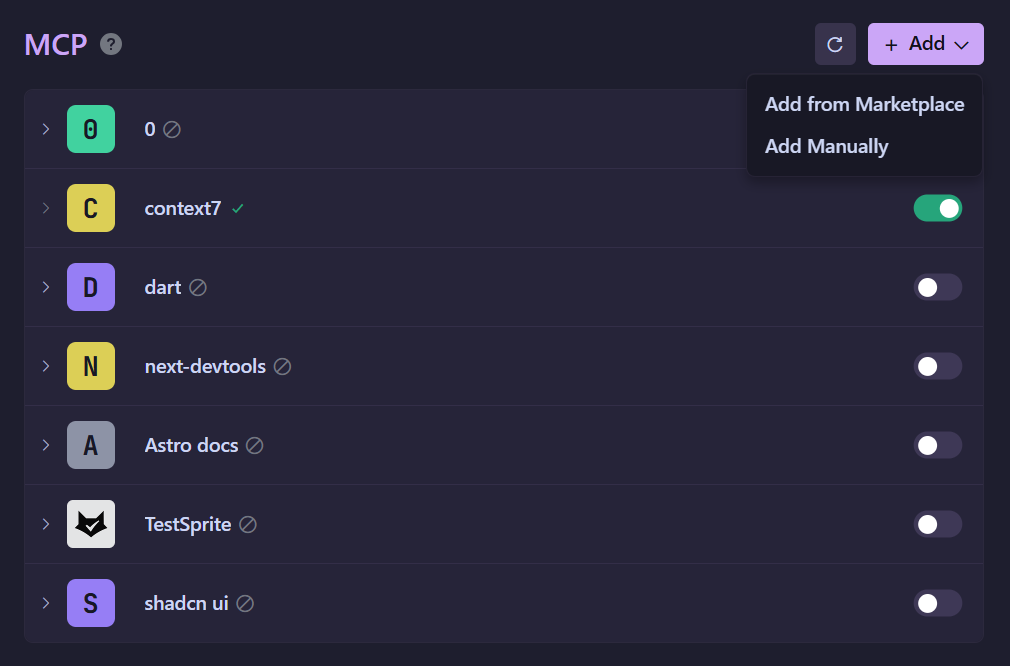Disable the context7 server toggle
This screenshot has width=1010, height=666.
tap(937, 208)
